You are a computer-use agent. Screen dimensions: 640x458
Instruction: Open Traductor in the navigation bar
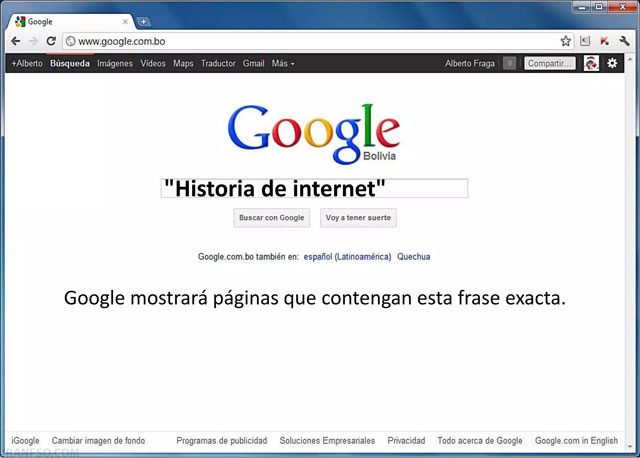click(x=218, y=63)
